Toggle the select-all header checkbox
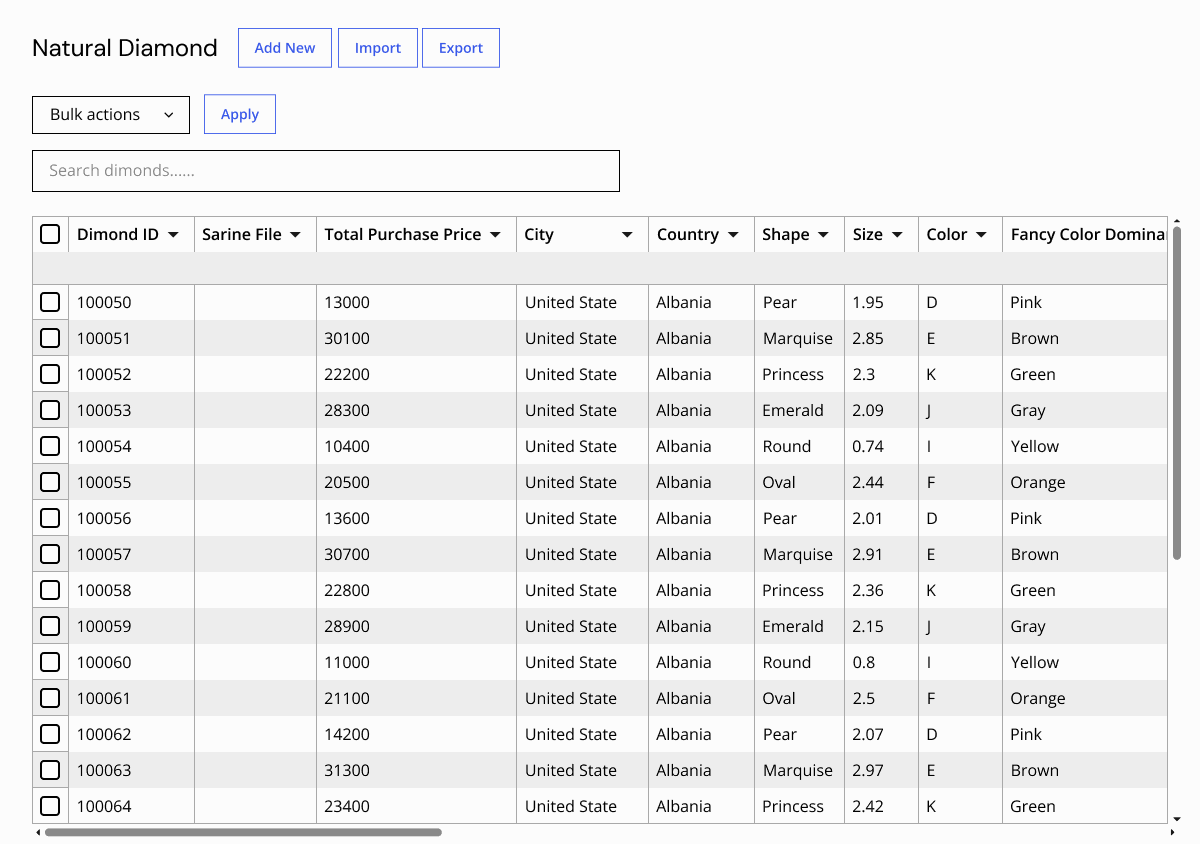 point(50,234)
